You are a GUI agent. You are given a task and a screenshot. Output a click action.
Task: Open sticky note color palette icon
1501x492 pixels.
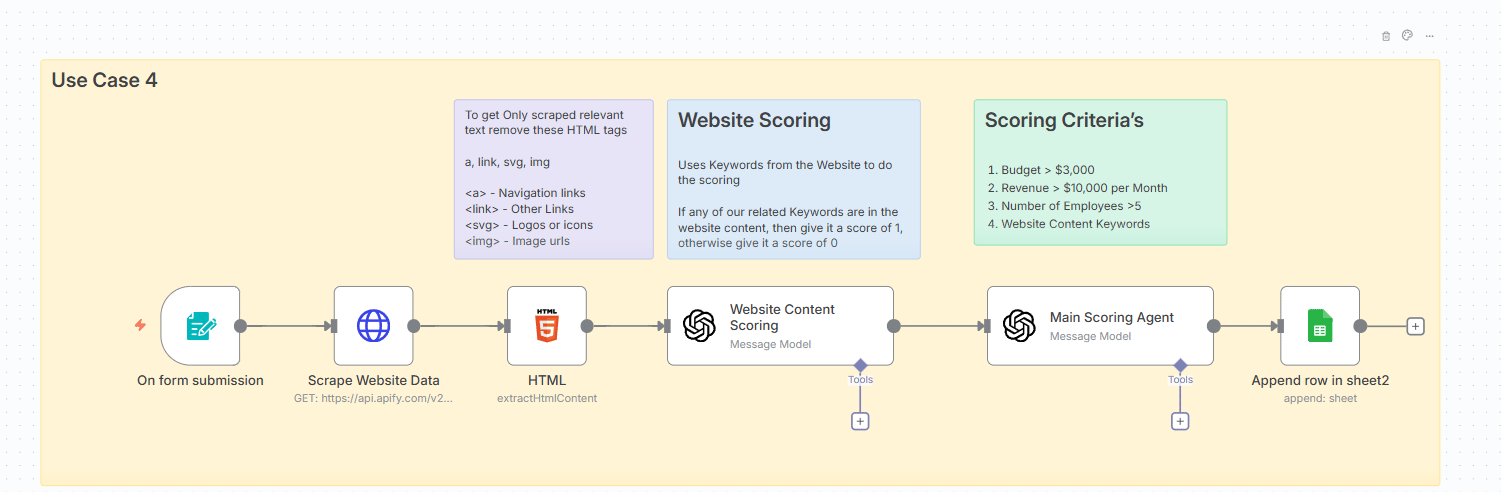coord(1407,35)
